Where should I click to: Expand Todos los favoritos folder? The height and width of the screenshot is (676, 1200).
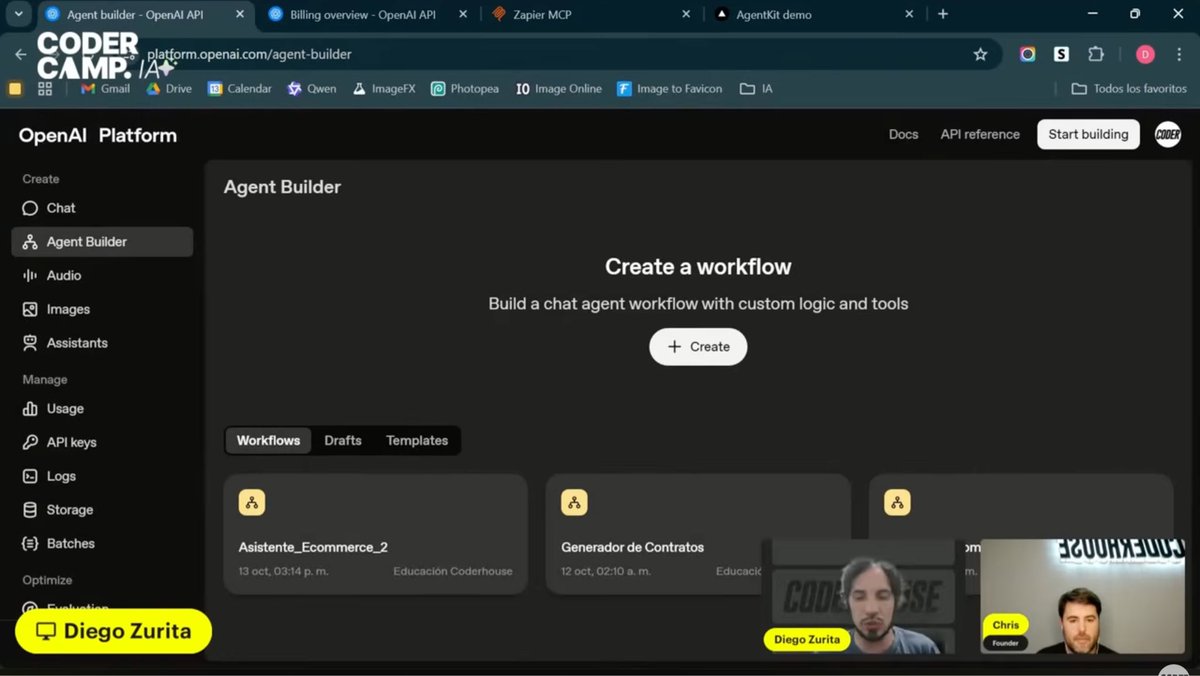click(x=1129, y=89)
